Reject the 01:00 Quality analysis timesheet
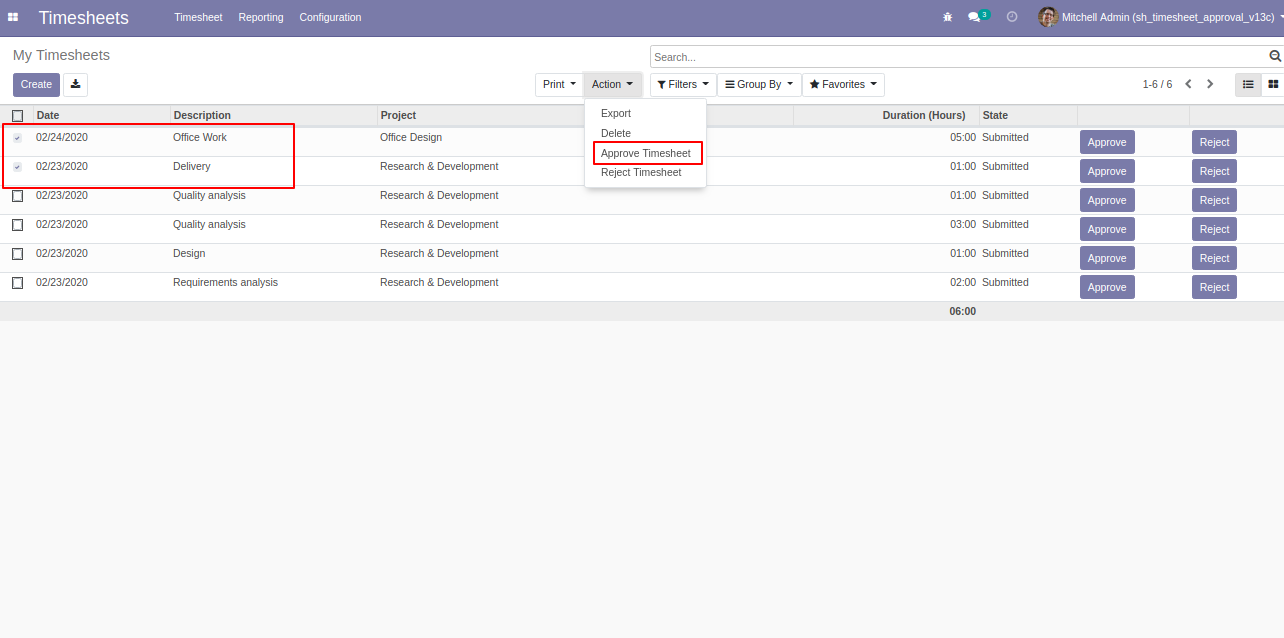This screenshot has height=638, width=1284. click(x=1214, y=200)
